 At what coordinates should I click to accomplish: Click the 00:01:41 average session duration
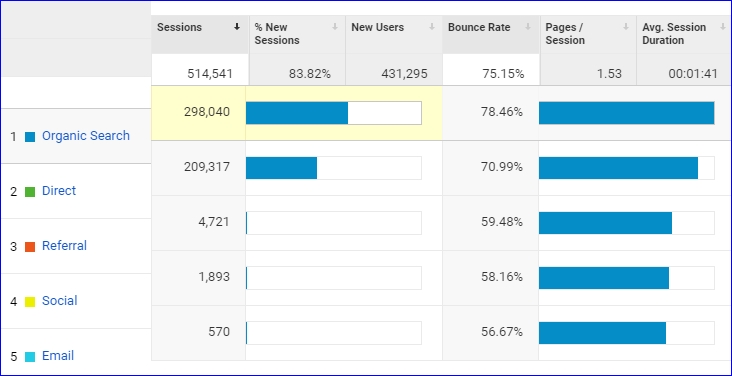pyautogui.click(x=693, y=74)
